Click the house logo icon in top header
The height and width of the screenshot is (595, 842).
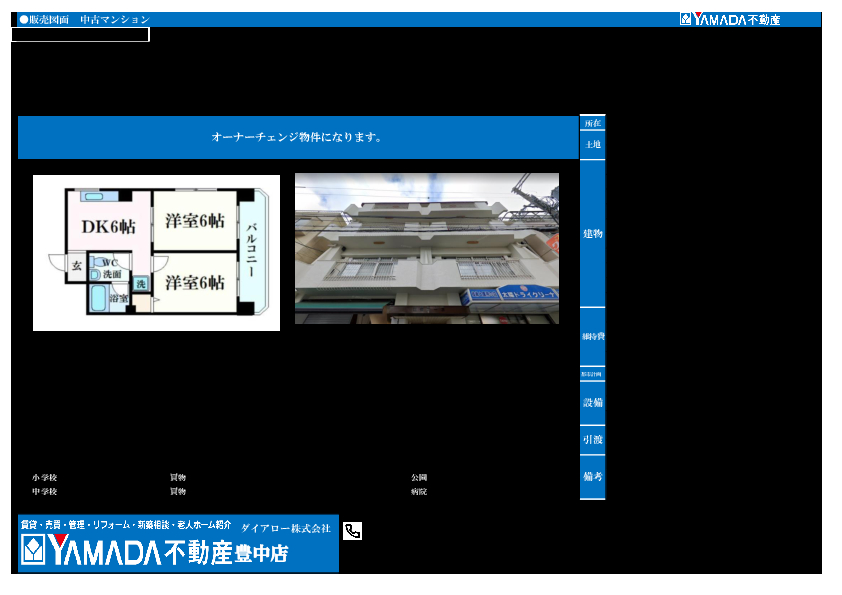point(686,19)
